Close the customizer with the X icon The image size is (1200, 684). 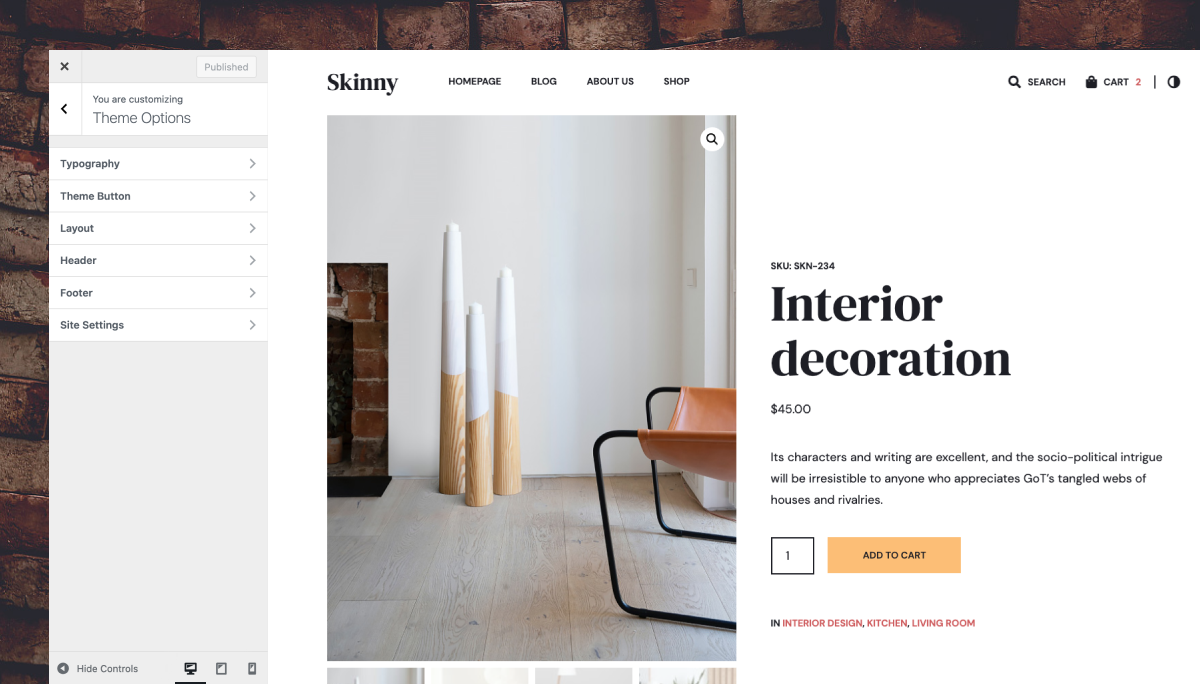tap(64, 67)
